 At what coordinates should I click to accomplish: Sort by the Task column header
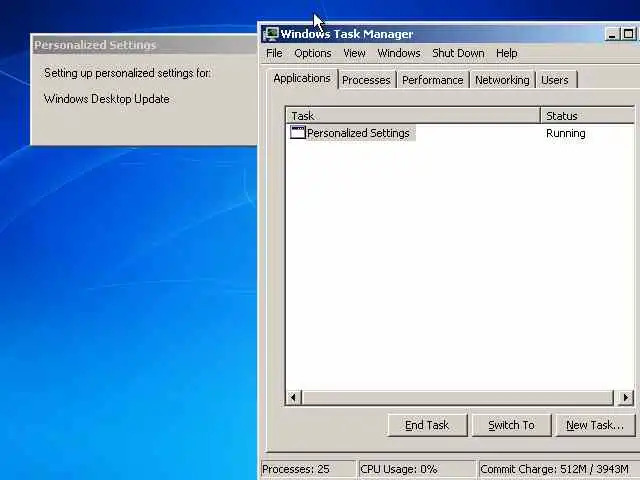click(413, 116)
